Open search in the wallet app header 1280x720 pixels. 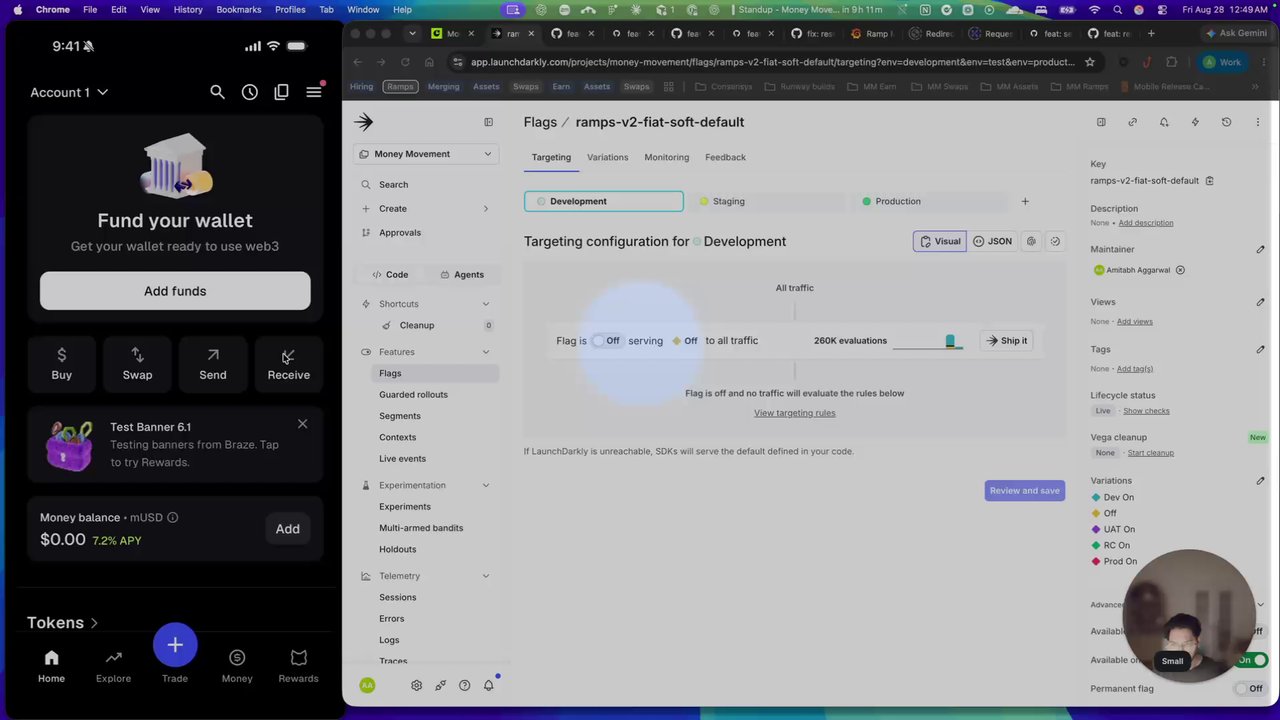tap(217, 92)
